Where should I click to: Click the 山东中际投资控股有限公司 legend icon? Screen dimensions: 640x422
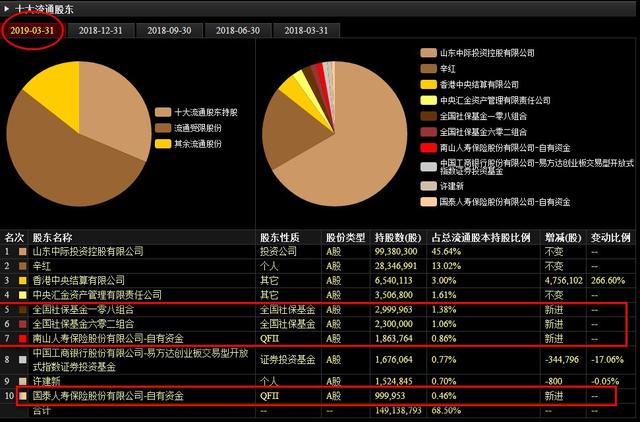(428, 50)
